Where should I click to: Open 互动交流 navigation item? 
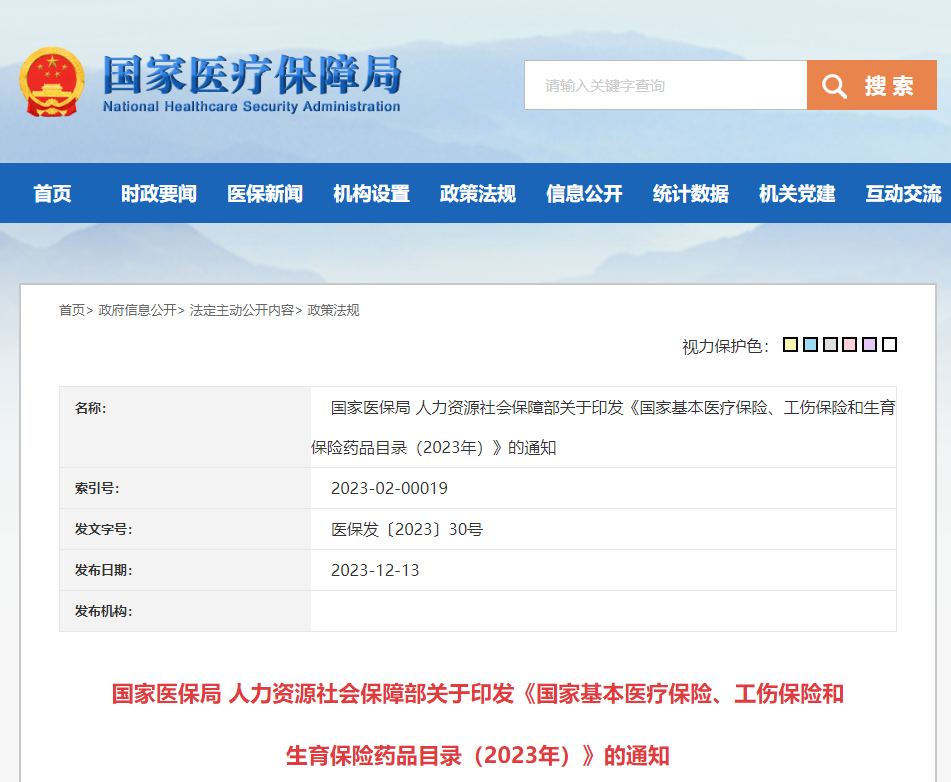pyautogui.click(x=903, y=194)
